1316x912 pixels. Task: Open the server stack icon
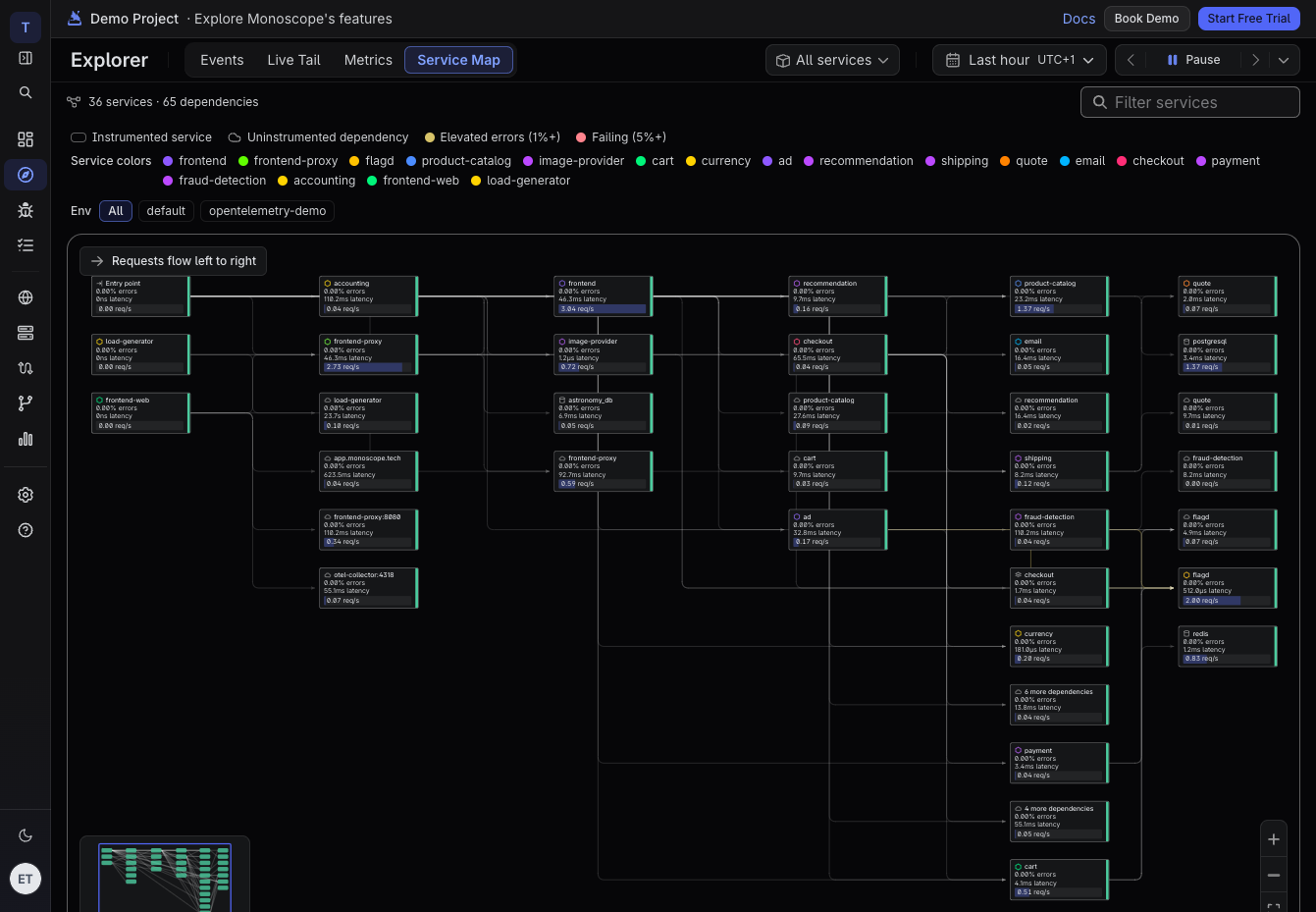(26, 333)
